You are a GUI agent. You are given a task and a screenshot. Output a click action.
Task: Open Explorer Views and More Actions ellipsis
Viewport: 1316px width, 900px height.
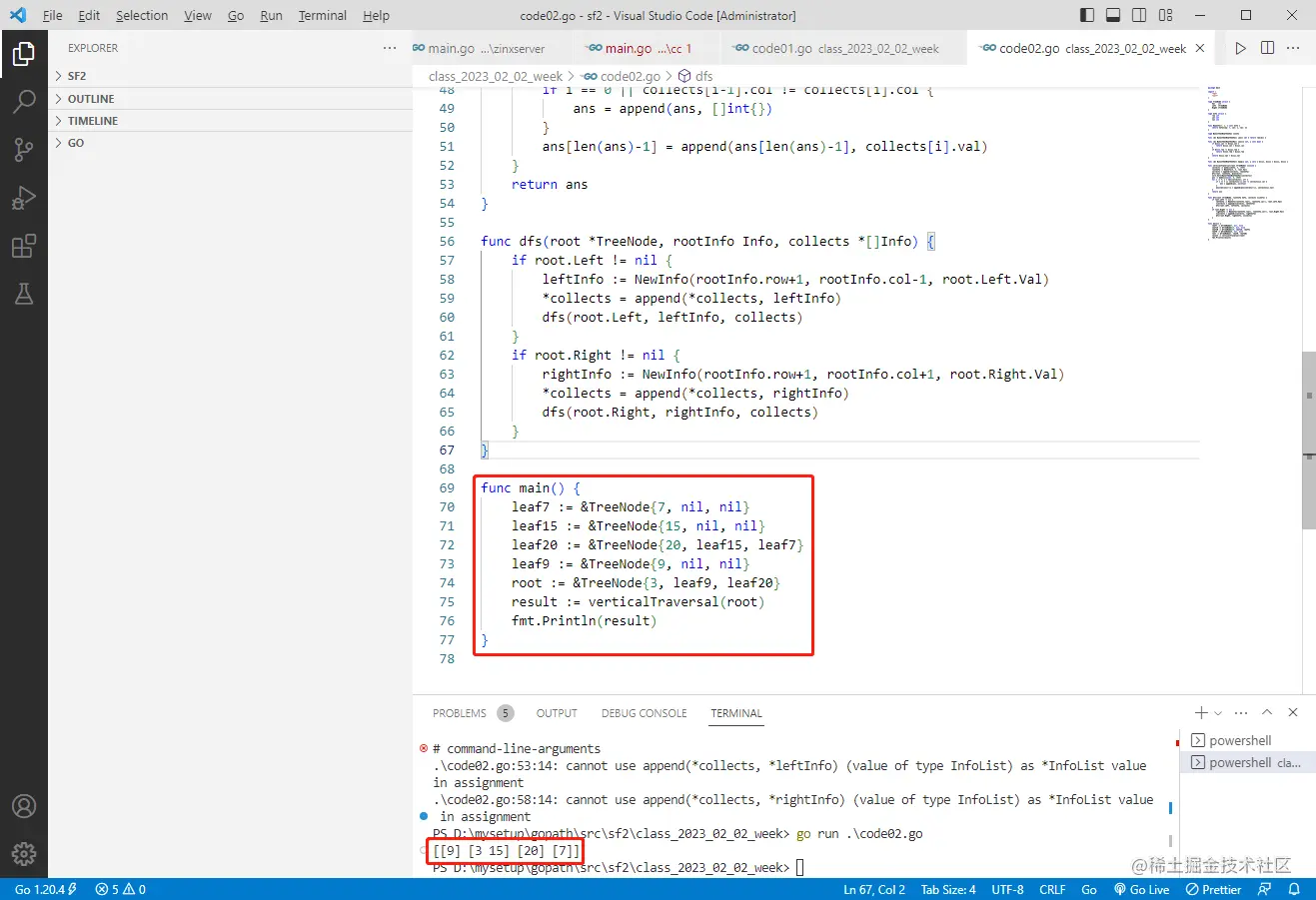390,48
